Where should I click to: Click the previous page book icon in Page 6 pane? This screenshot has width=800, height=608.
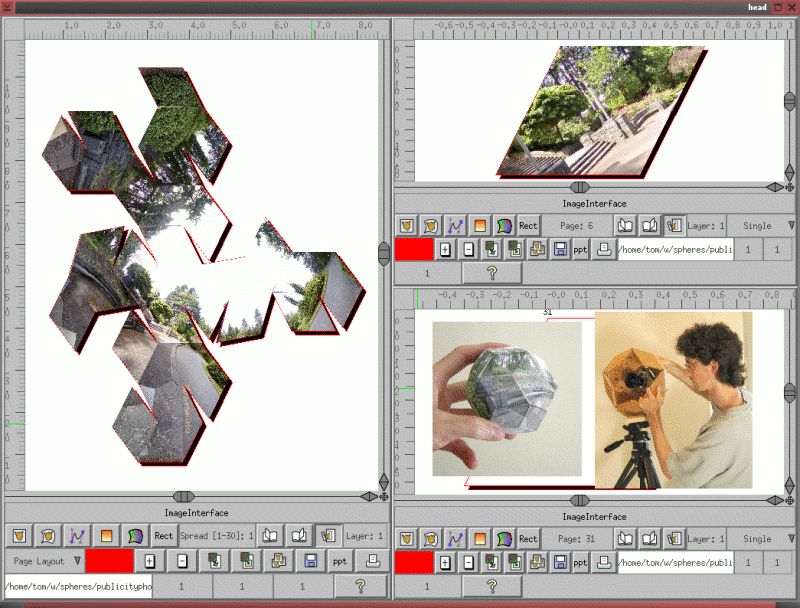(625, 226)
